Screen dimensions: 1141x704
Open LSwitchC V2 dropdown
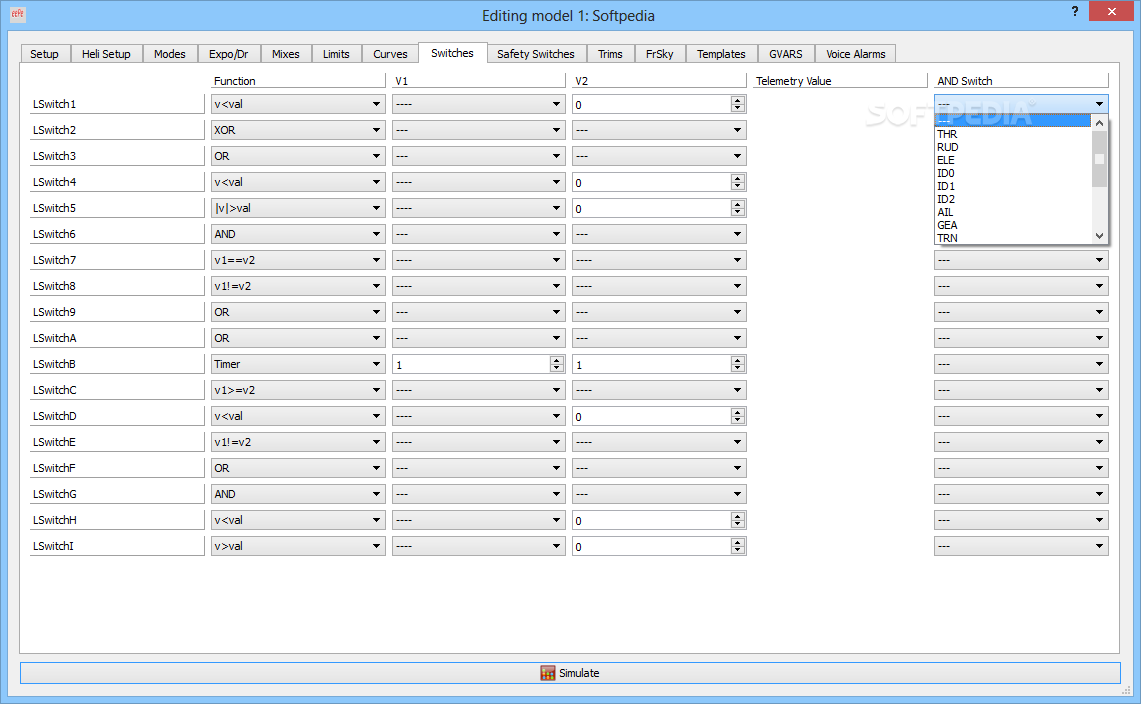pos(659,390)
